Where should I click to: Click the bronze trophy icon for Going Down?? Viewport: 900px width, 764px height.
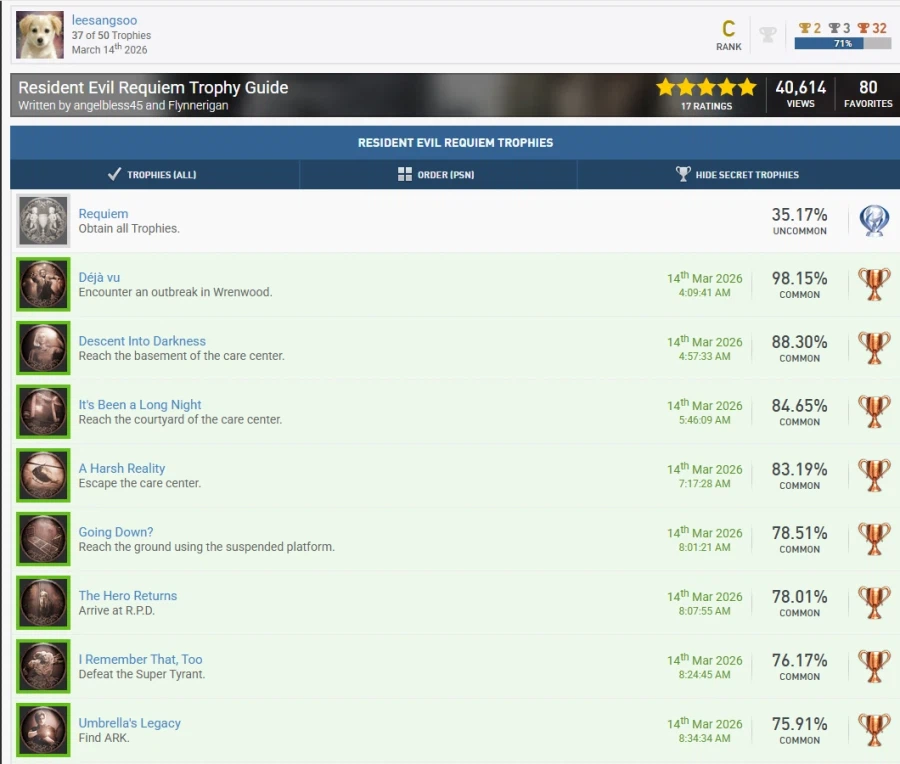click(874, 540)
